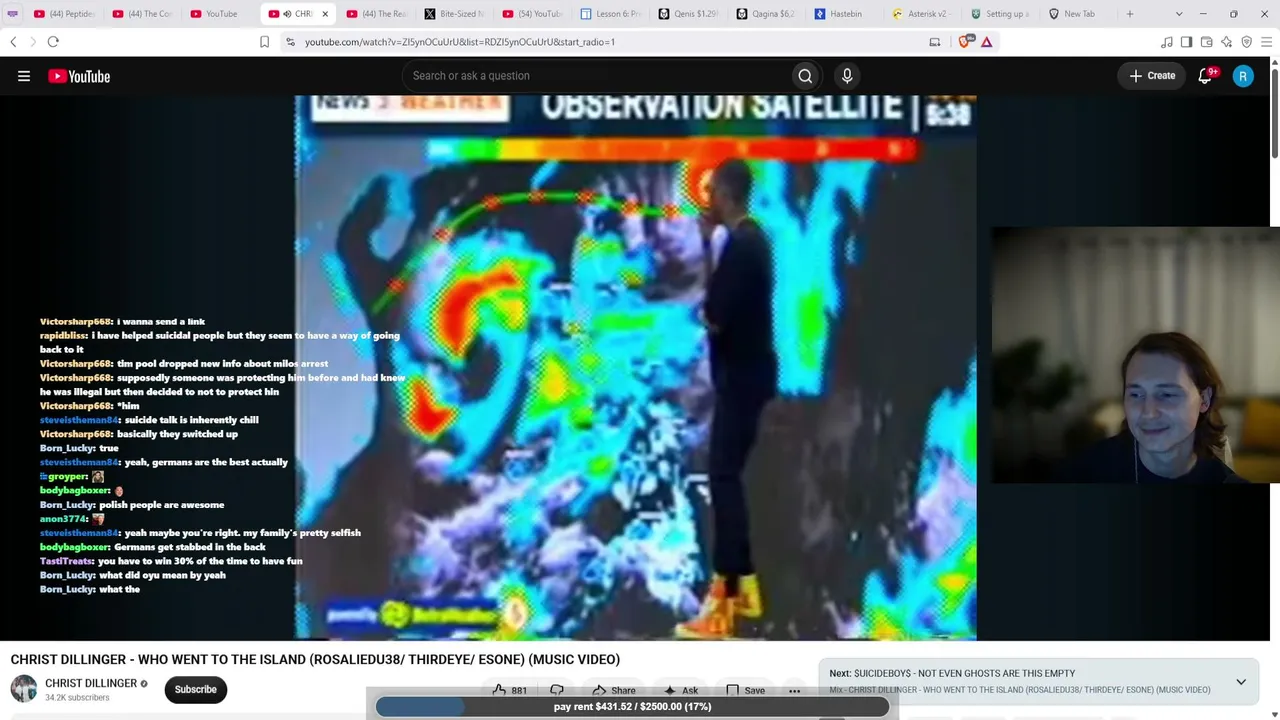Go back with browser back arrow
The width and height of the screenshot is (1280, 720).
point(13,42)
